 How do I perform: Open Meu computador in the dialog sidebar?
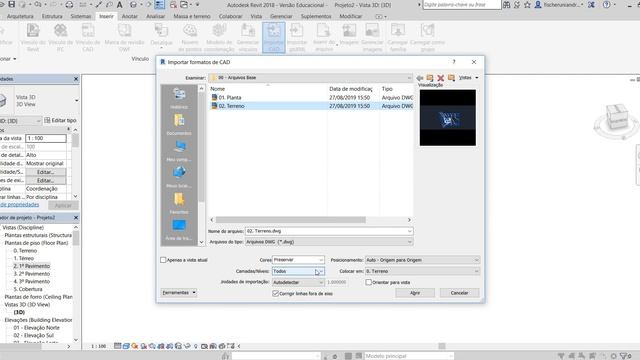click(179, 151)
